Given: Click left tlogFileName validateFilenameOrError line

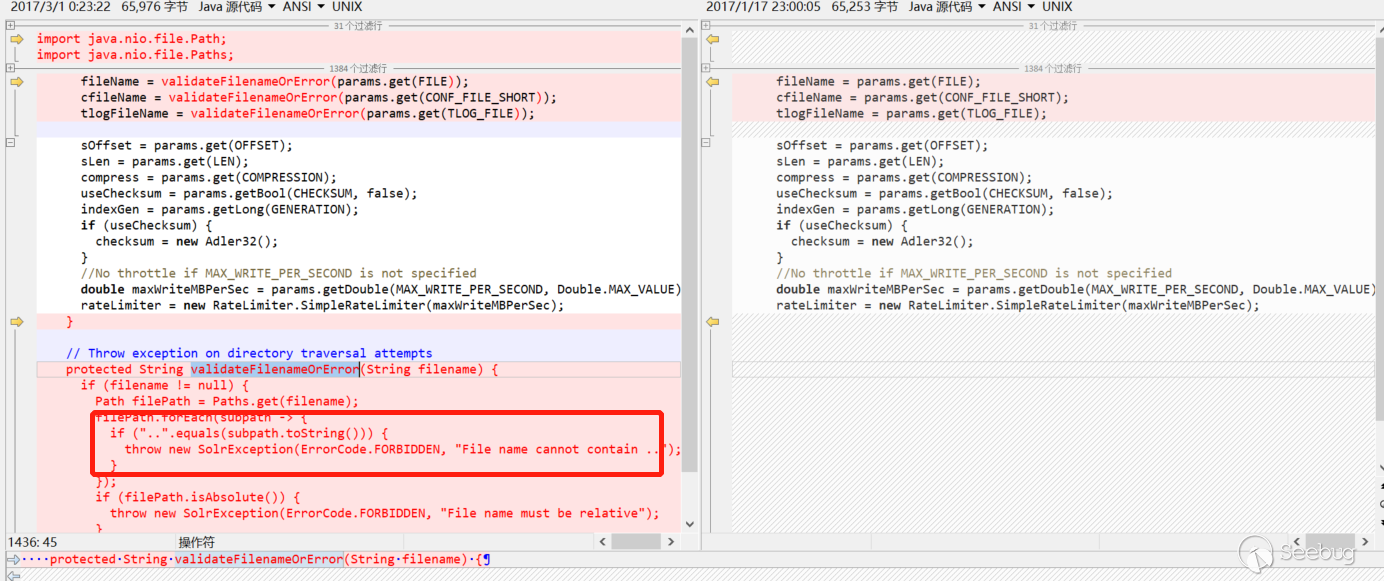Looking at the screenshot, I should click(x=308, y=113).
